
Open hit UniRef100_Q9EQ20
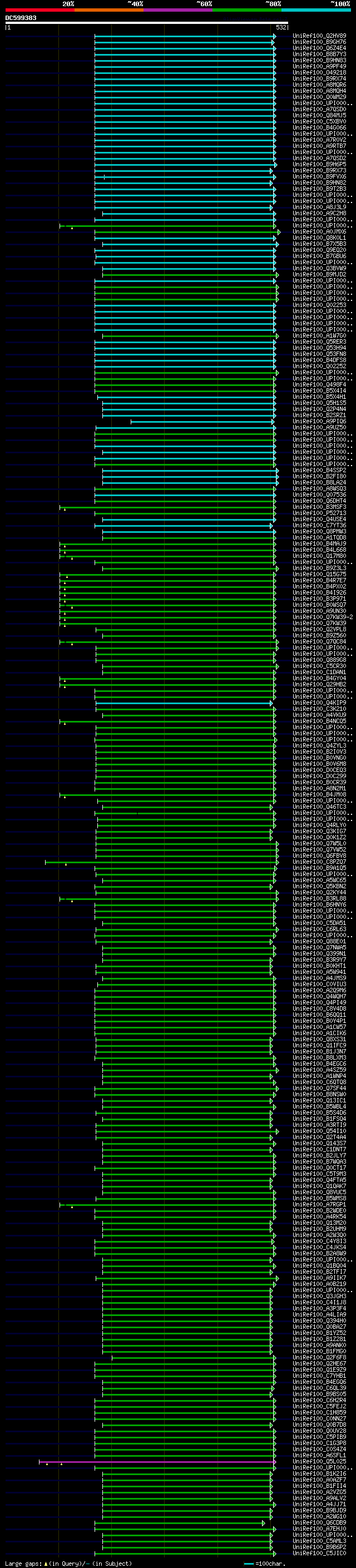coord(319,250)
